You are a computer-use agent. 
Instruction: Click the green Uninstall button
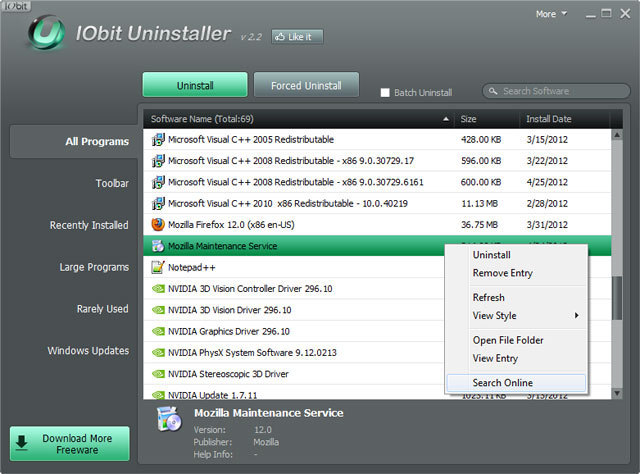pyautogui.click(x=195, y=85)
